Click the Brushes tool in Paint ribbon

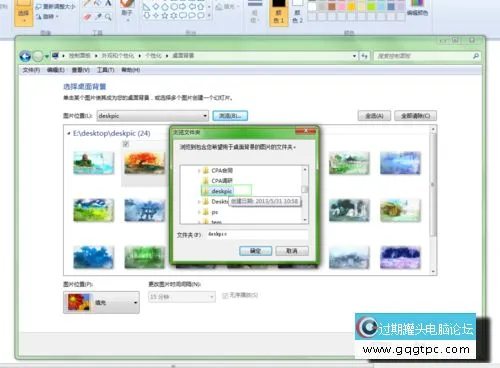pos(127,10)
